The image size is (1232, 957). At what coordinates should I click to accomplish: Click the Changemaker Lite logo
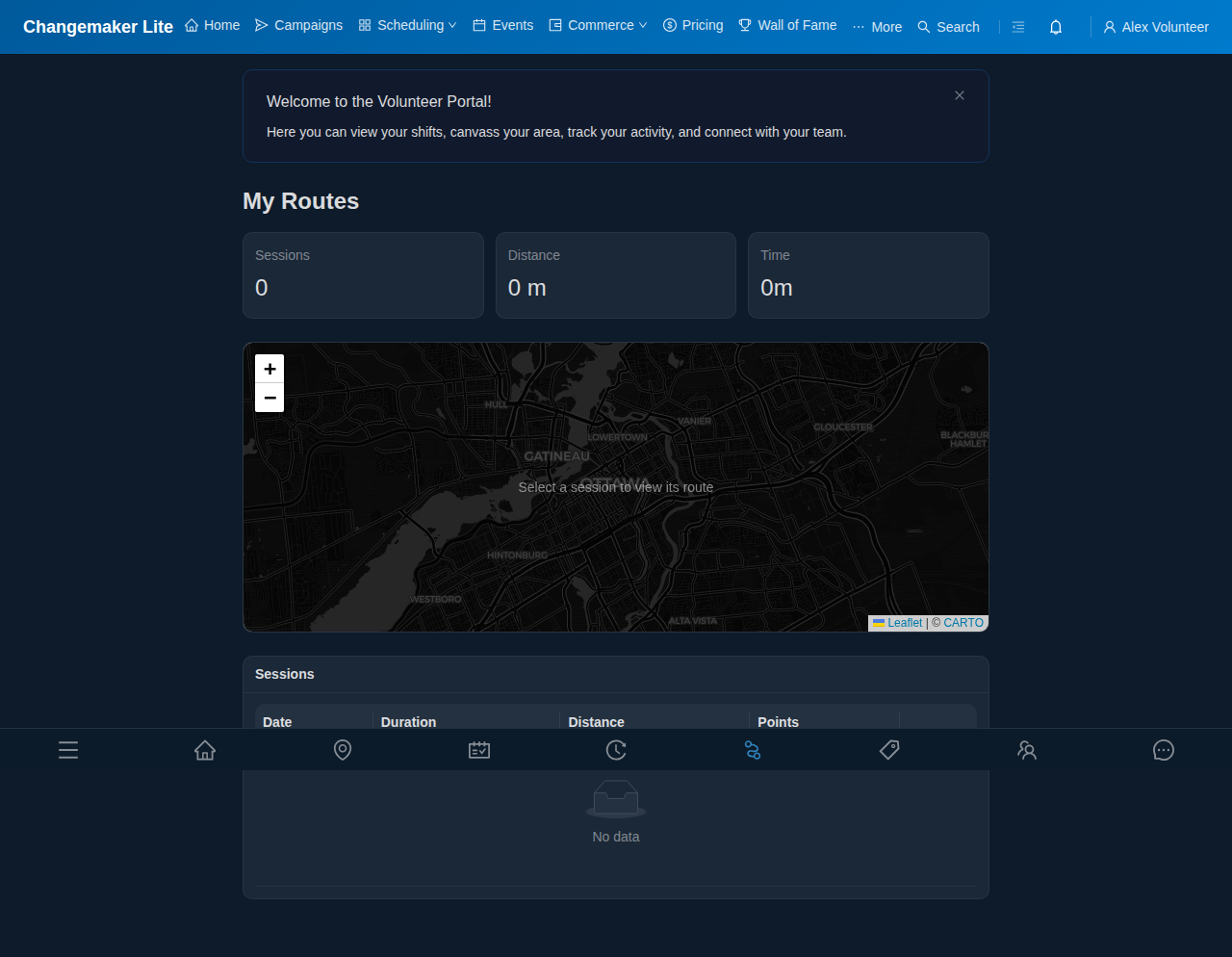click(x=98, y=27)
